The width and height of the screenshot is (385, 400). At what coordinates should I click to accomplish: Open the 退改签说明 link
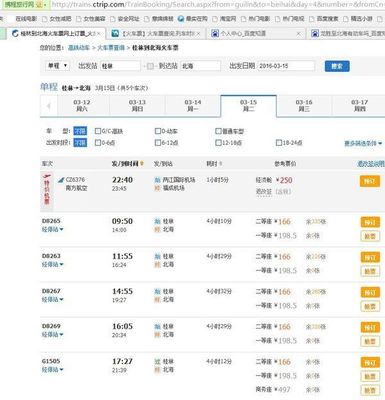click(x=371, y=164)
